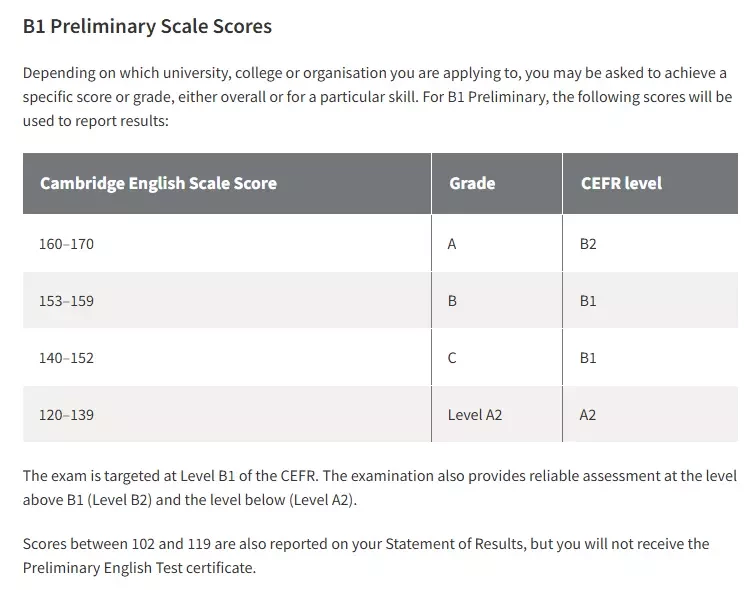
Task: Click the B1 cell in 153–159 row
Action: (x=650, y=301)
